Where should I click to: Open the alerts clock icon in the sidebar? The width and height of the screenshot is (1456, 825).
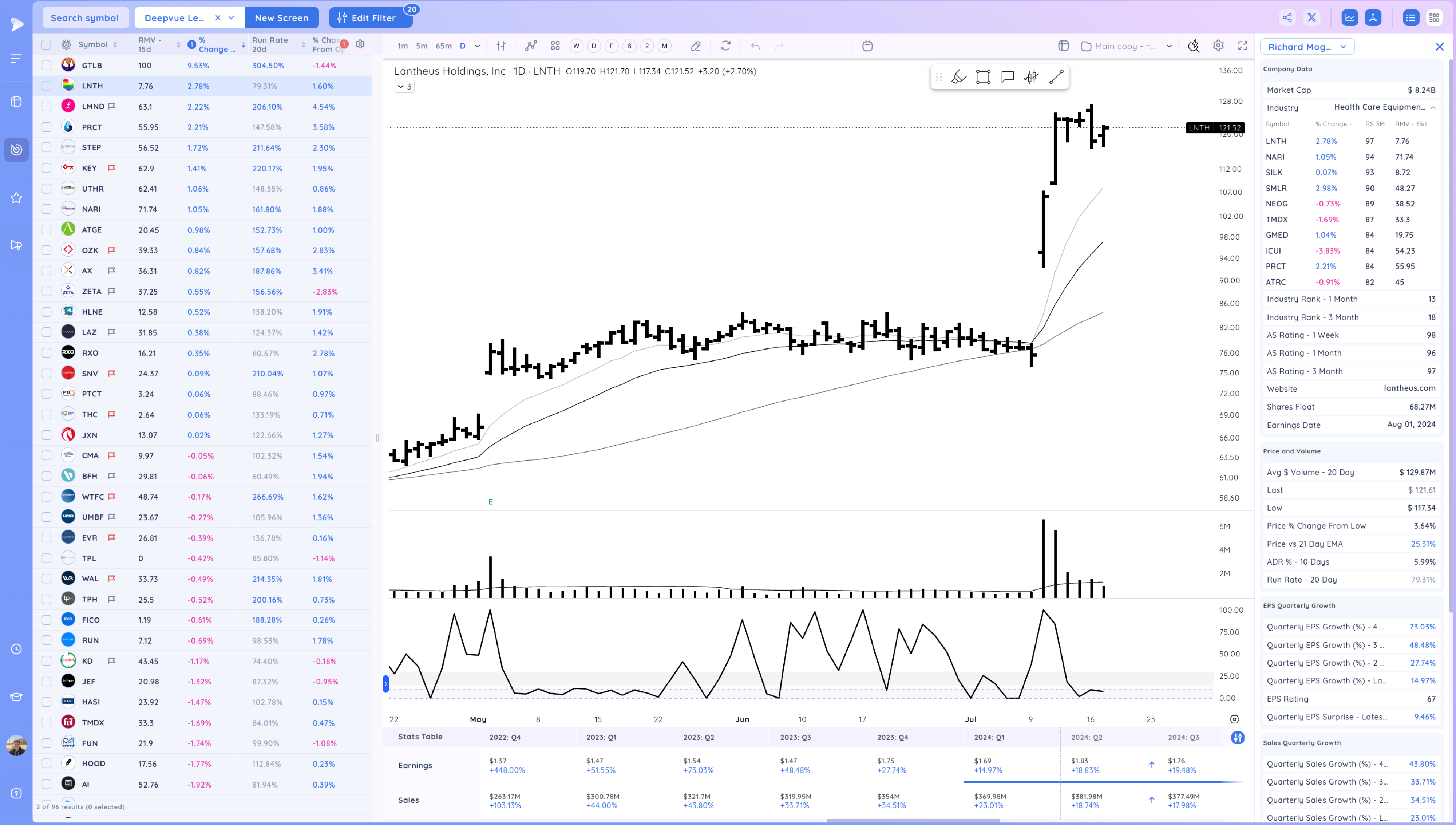[16, 649]
